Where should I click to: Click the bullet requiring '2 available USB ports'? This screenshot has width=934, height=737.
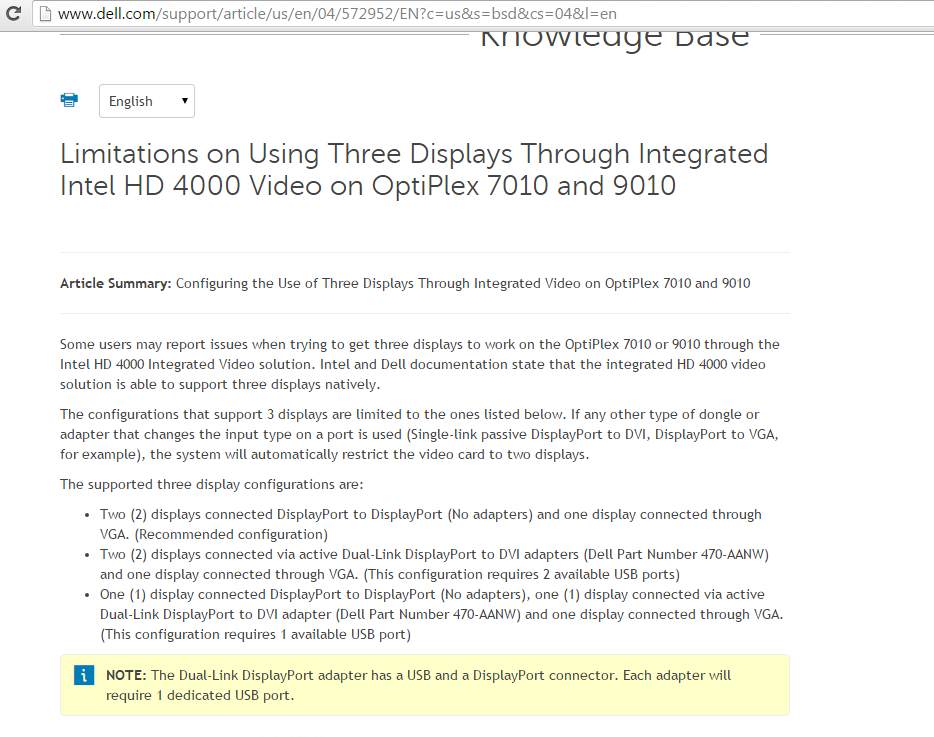point(434,564)
